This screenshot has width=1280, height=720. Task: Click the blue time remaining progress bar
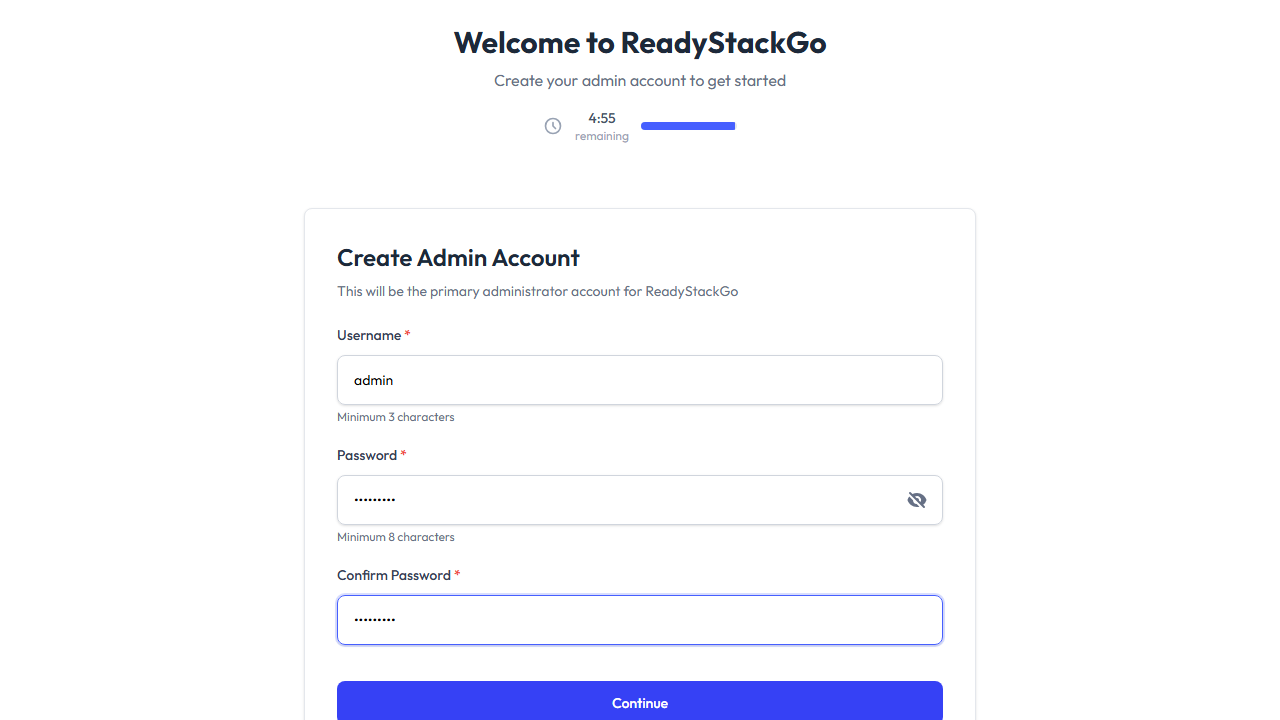tap(688, 126)
